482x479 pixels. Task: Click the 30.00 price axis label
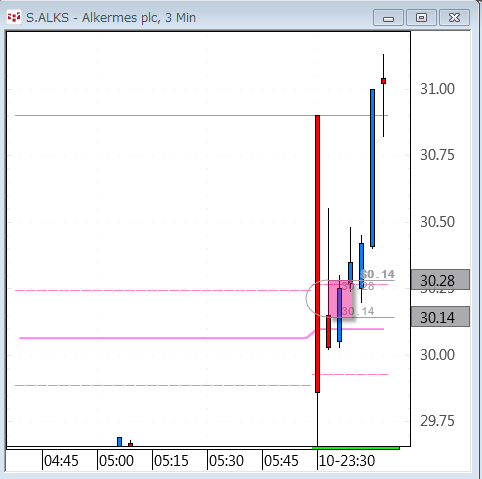437,355
